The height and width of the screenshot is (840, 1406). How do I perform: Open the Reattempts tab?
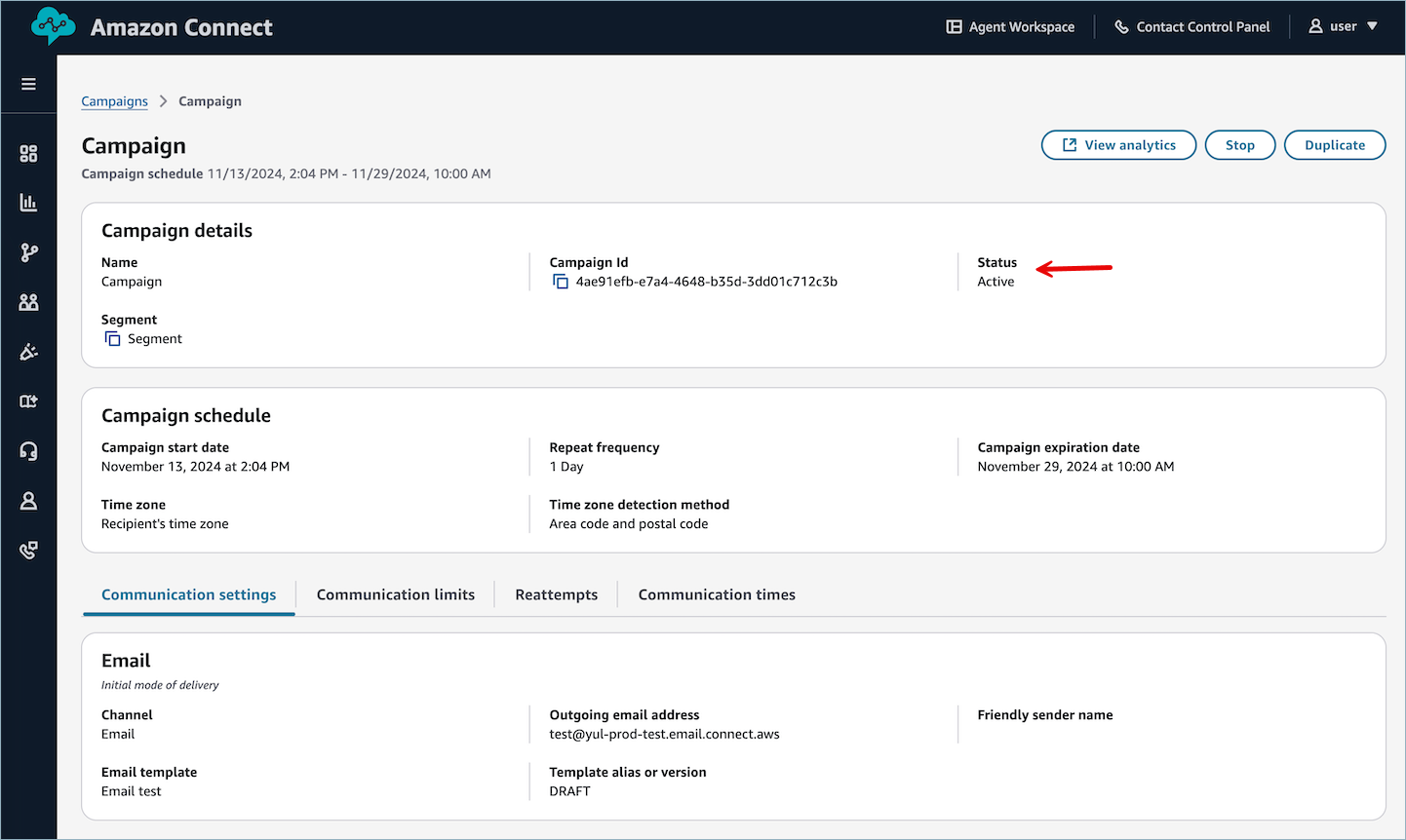point(556,593)
